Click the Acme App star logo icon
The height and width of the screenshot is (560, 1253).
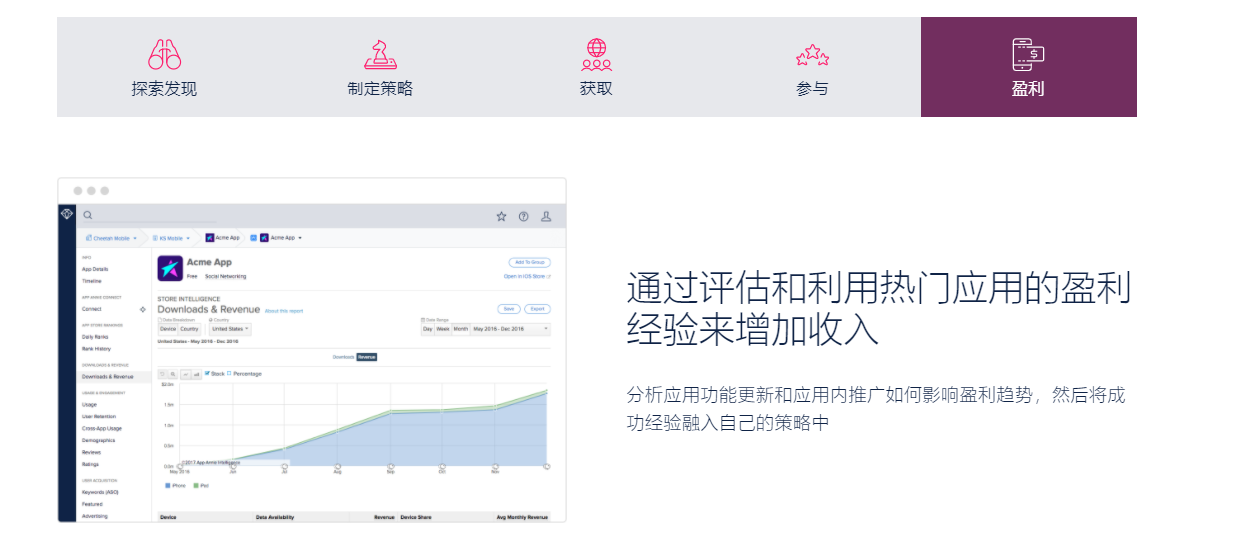[x=170, y=268]
